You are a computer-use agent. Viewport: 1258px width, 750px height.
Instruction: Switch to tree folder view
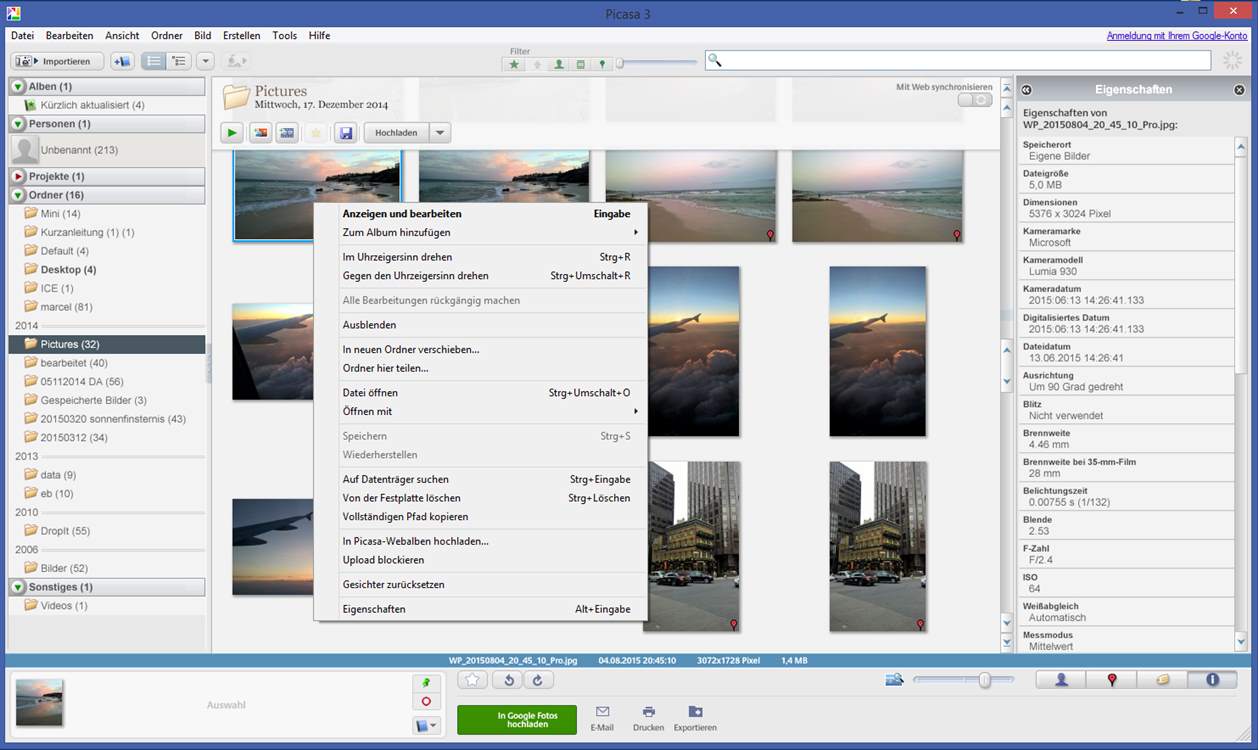coord(179,61)
